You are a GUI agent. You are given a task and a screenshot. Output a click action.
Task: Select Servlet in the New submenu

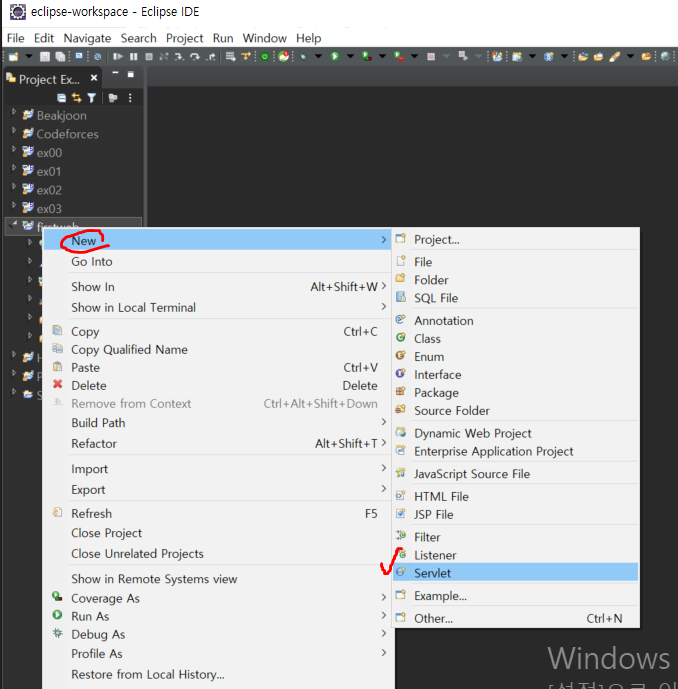coord(515,573)
